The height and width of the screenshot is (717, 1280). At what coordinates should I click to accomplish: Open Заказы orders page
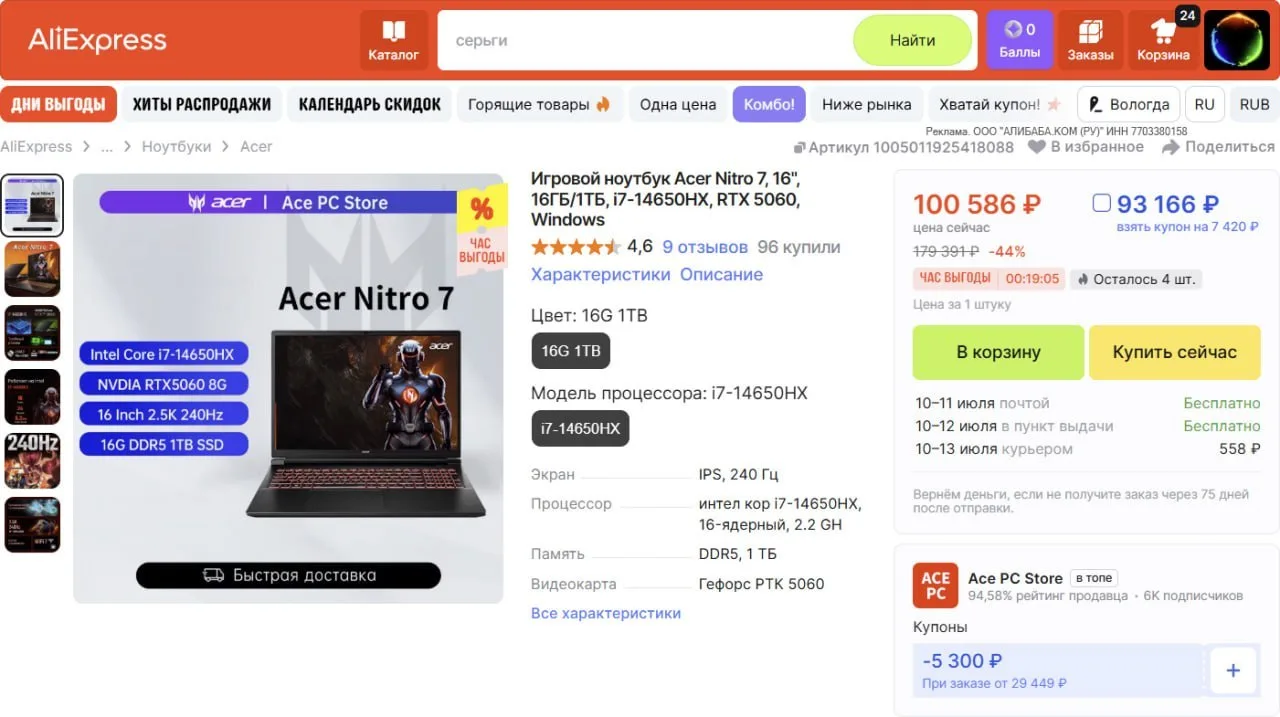[x=1090, y=40]
